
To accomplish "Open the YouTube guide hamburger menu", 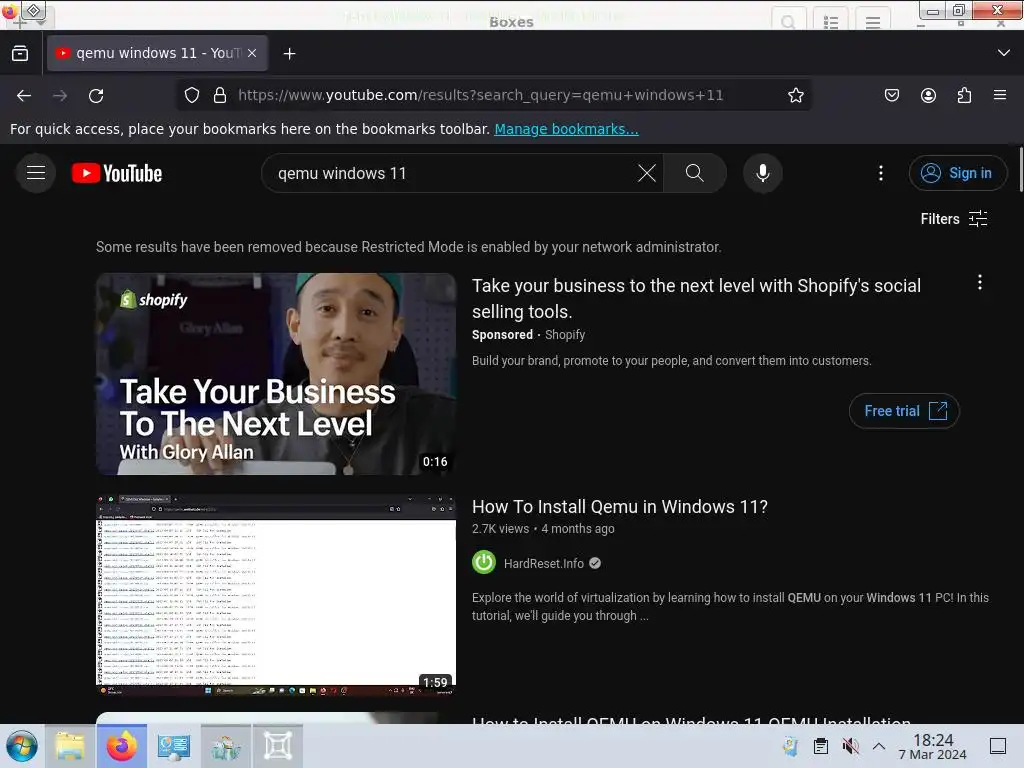I will click(36, 173).
